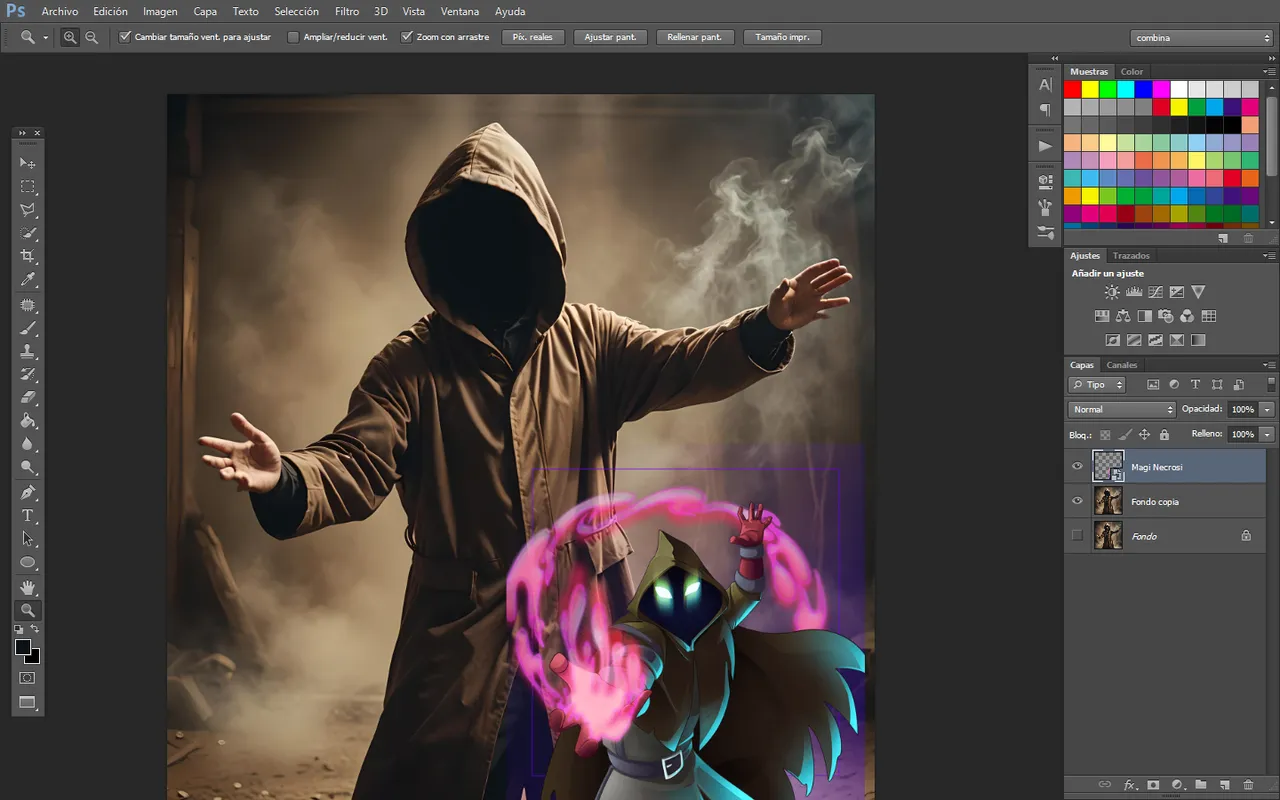This screenshot has width=1280, height=800.
Task: Switch to the Canales tab
Action: pos(1122,365)
